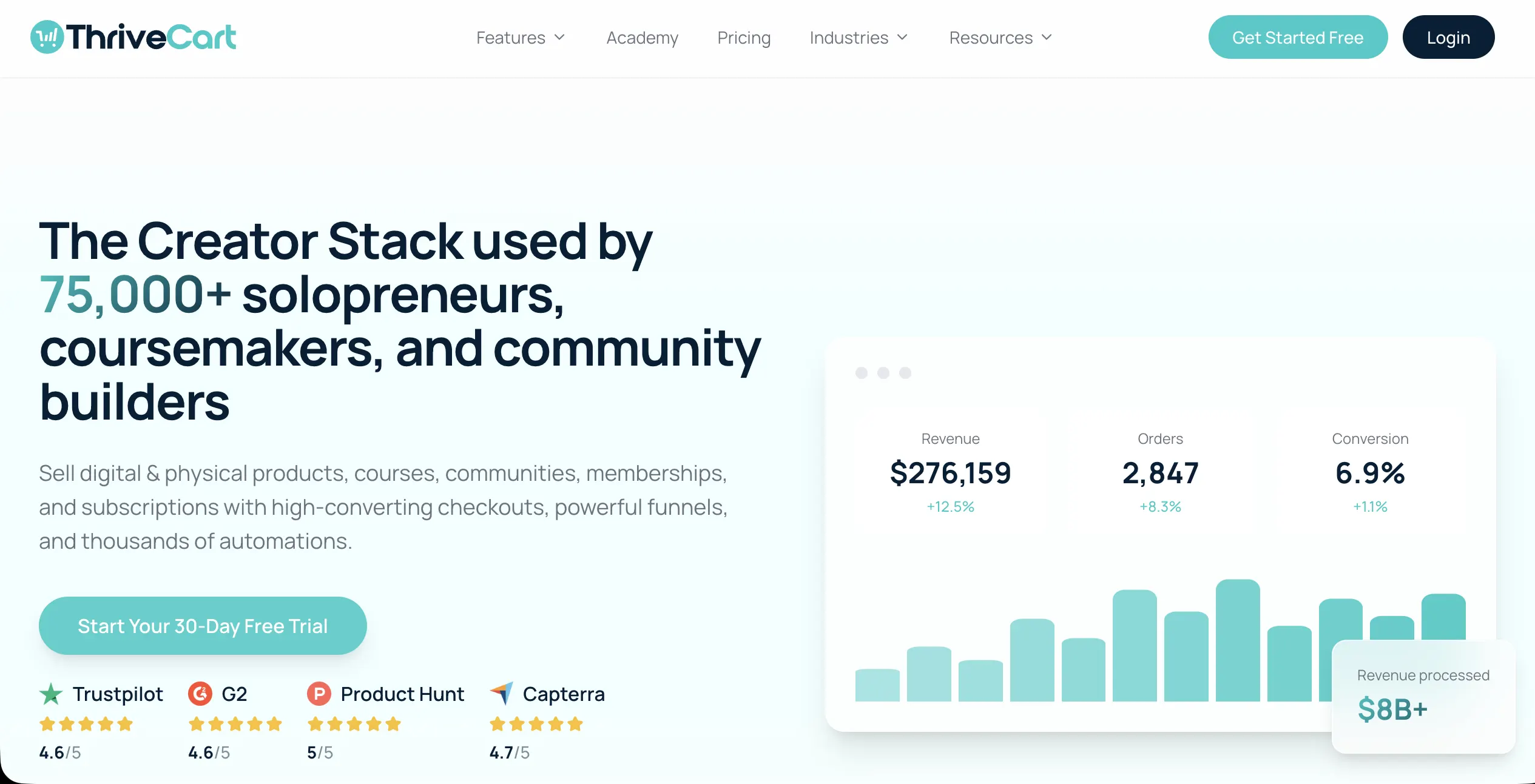
Task: Click the ThriveCart shopping cart logo icon
Action: tap(47, 37)
